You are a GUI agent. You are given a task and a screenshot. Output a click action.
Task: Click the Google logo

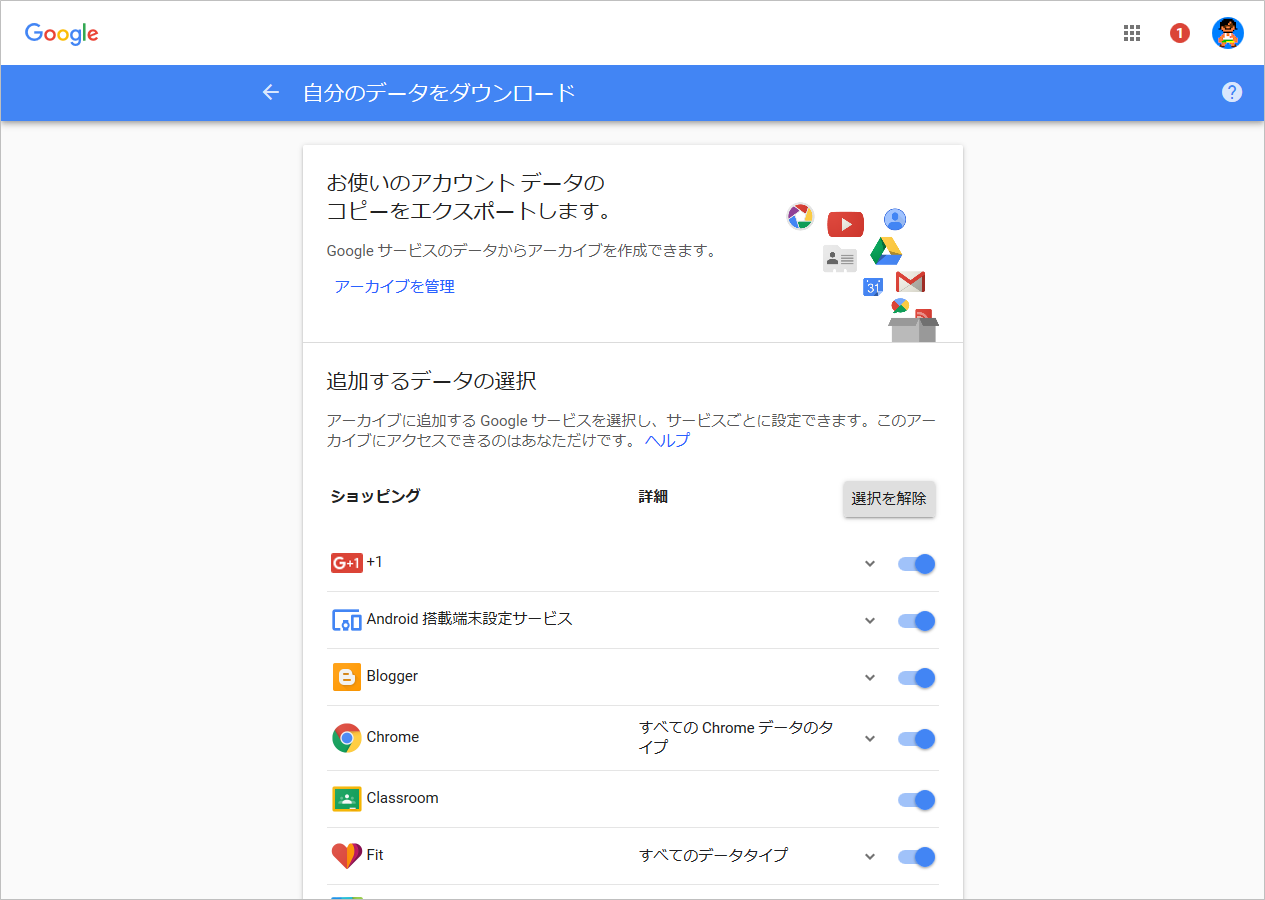[x=62, y=33]
